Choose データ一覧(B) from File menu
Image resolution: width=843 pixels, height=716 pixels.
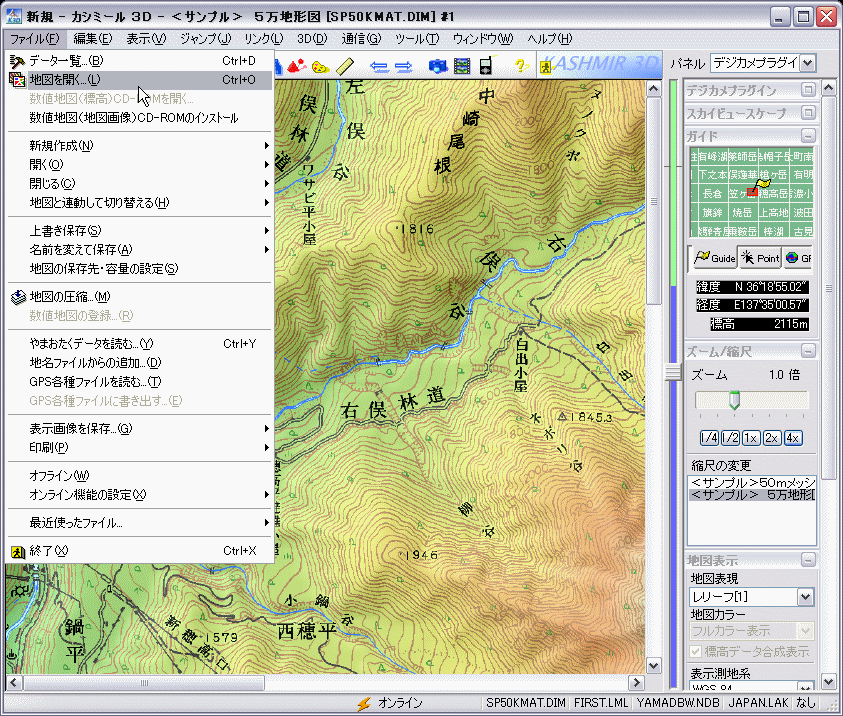140,61
